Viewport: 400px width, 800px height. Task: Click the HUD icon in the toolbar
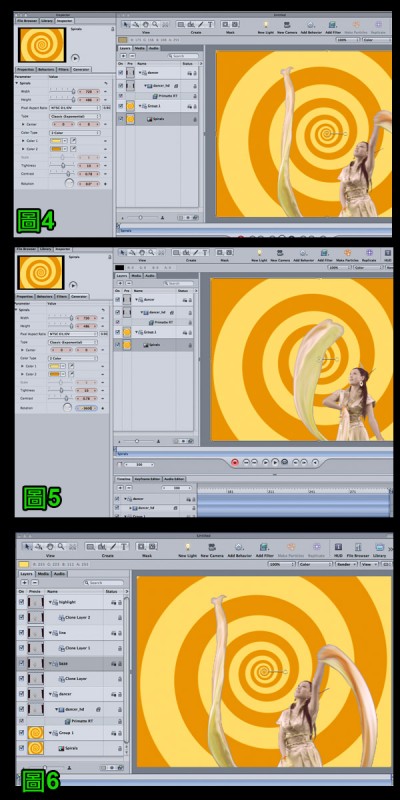tap(338, 547)
